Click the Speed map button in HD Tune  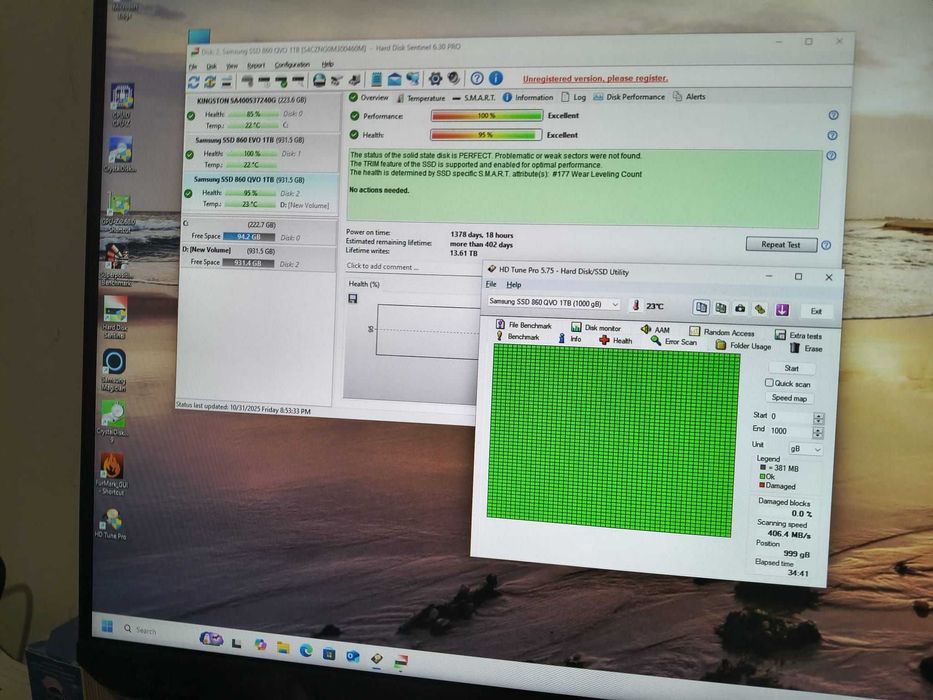coord(789,398)
